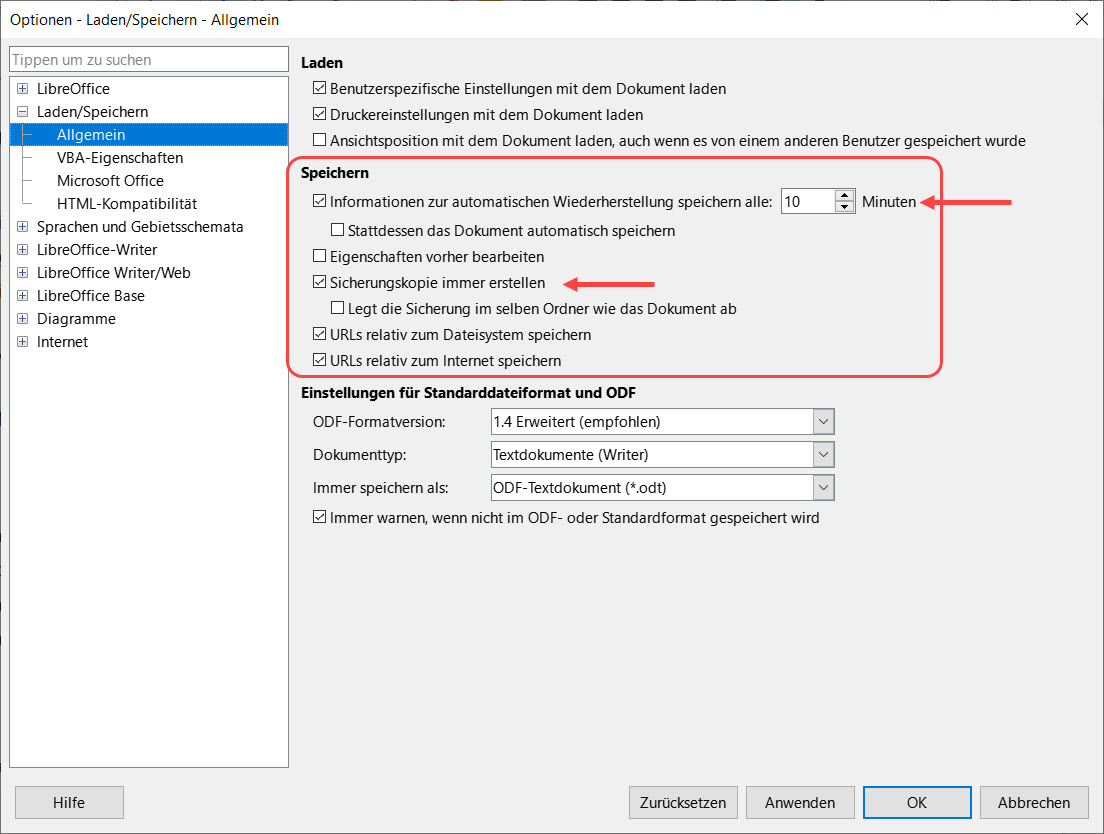Increase autosave minutes with up arrow
The image size is (1104, 834).
pos(844,196)
